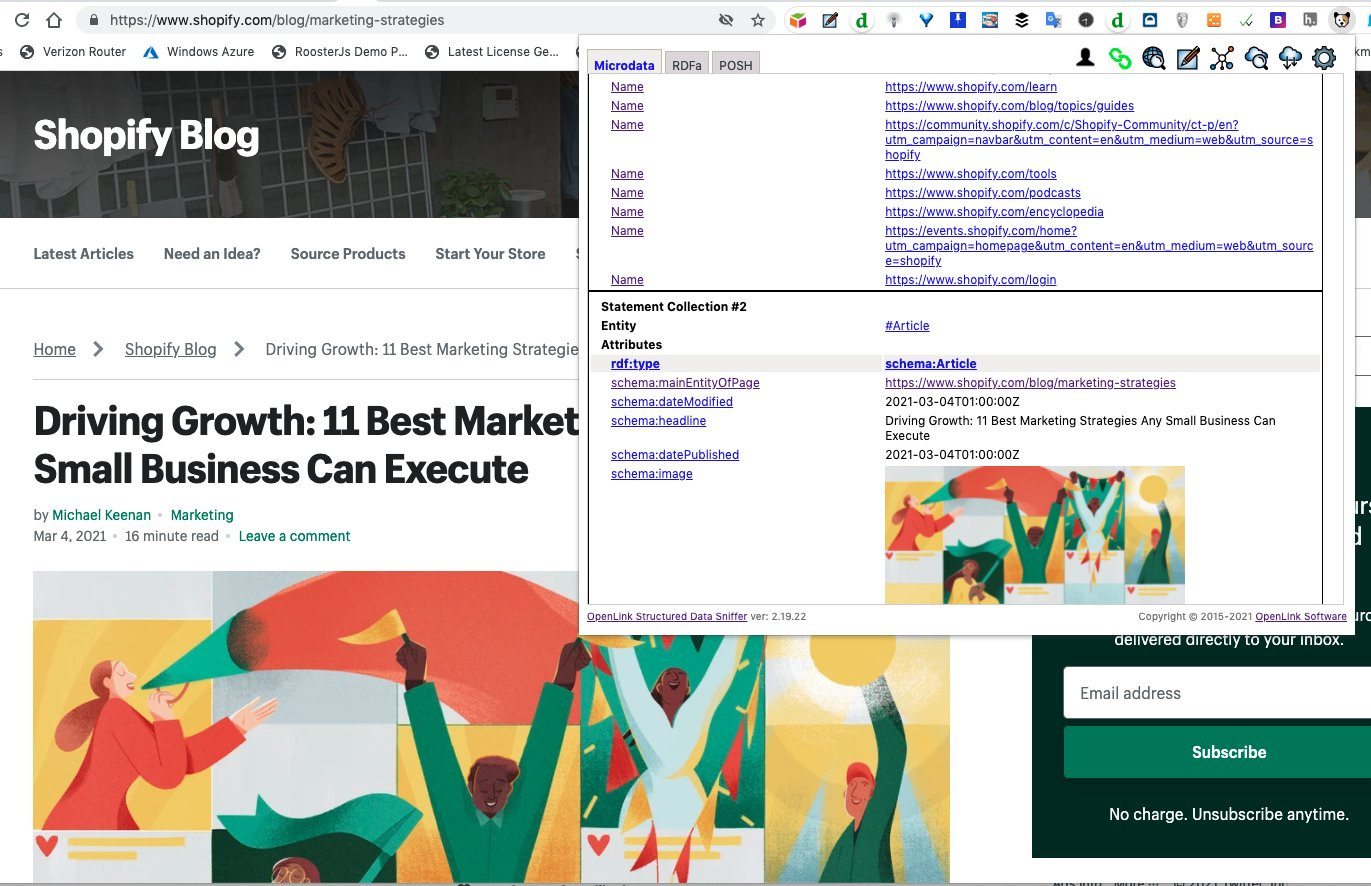Open OpenLink Structured Data Sniffer footer link
This screenshot has height=886, width=1371.
coord(667,617)
